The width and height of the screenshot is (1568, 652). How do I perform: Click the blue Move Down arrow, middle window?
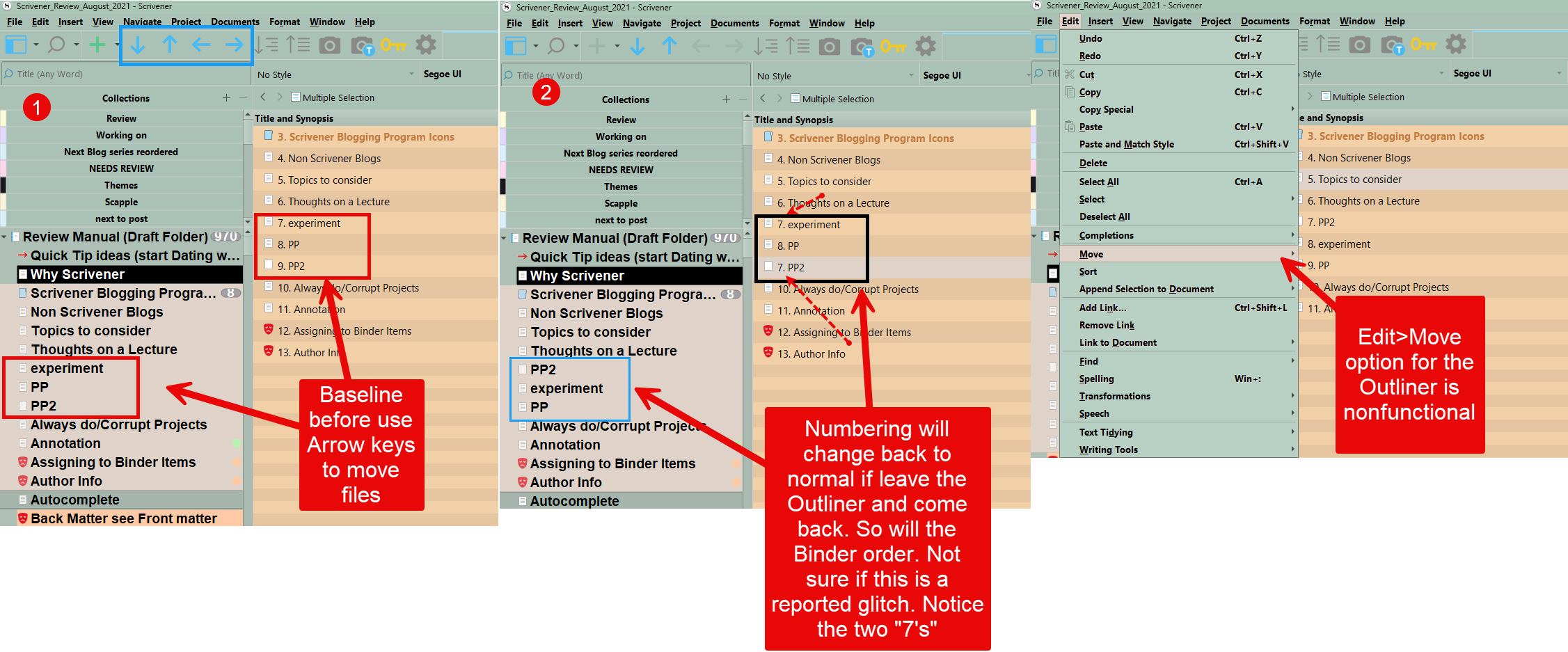pos(638,47)
